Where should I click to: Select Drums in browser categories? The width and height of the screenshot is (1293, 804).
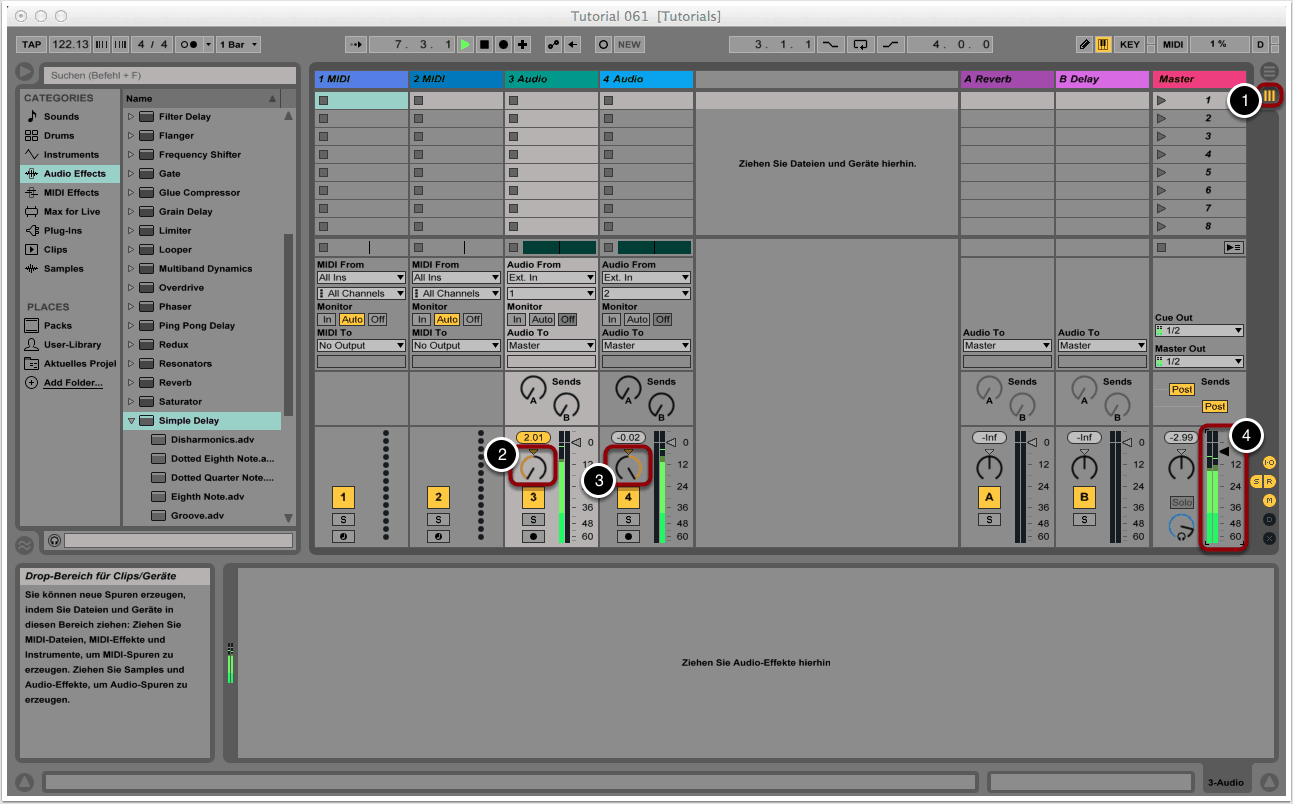61,136
